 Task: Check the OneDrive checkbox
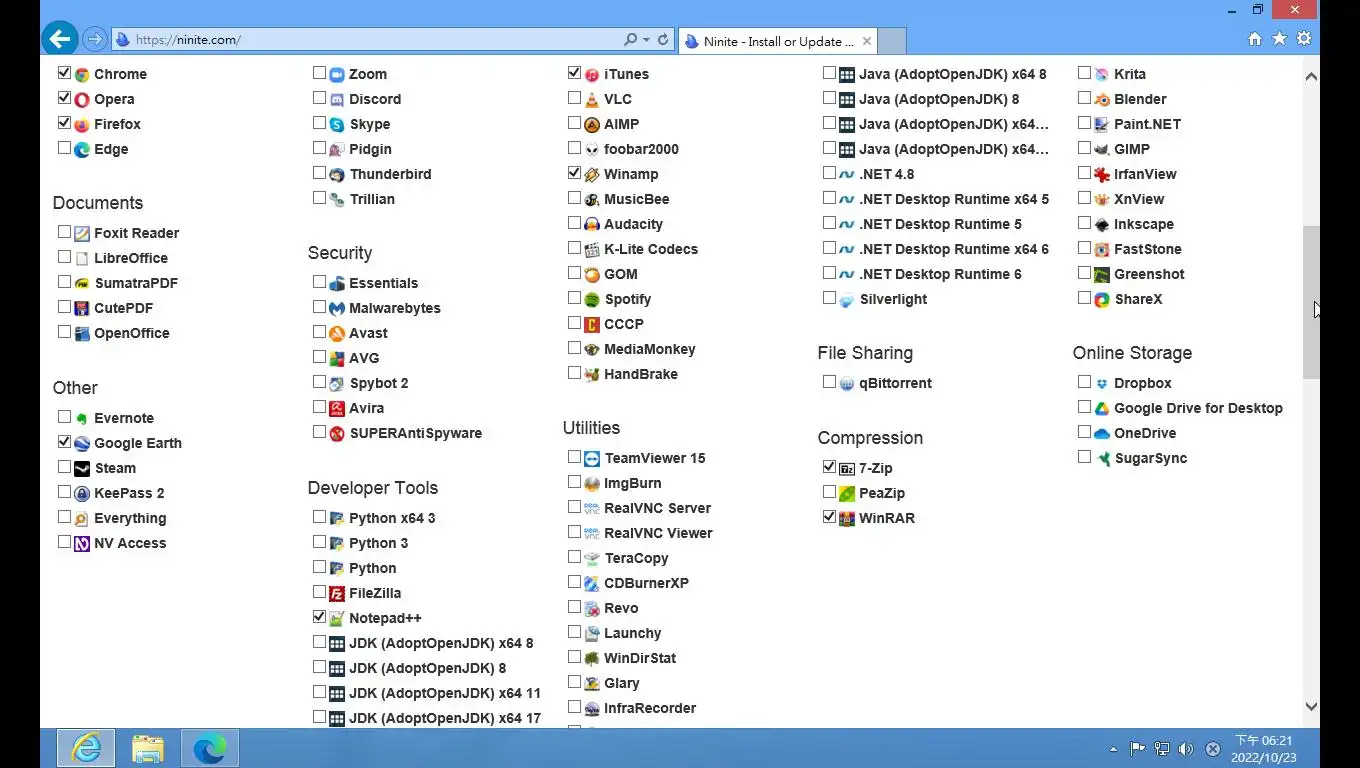[x=1084, y=432]
